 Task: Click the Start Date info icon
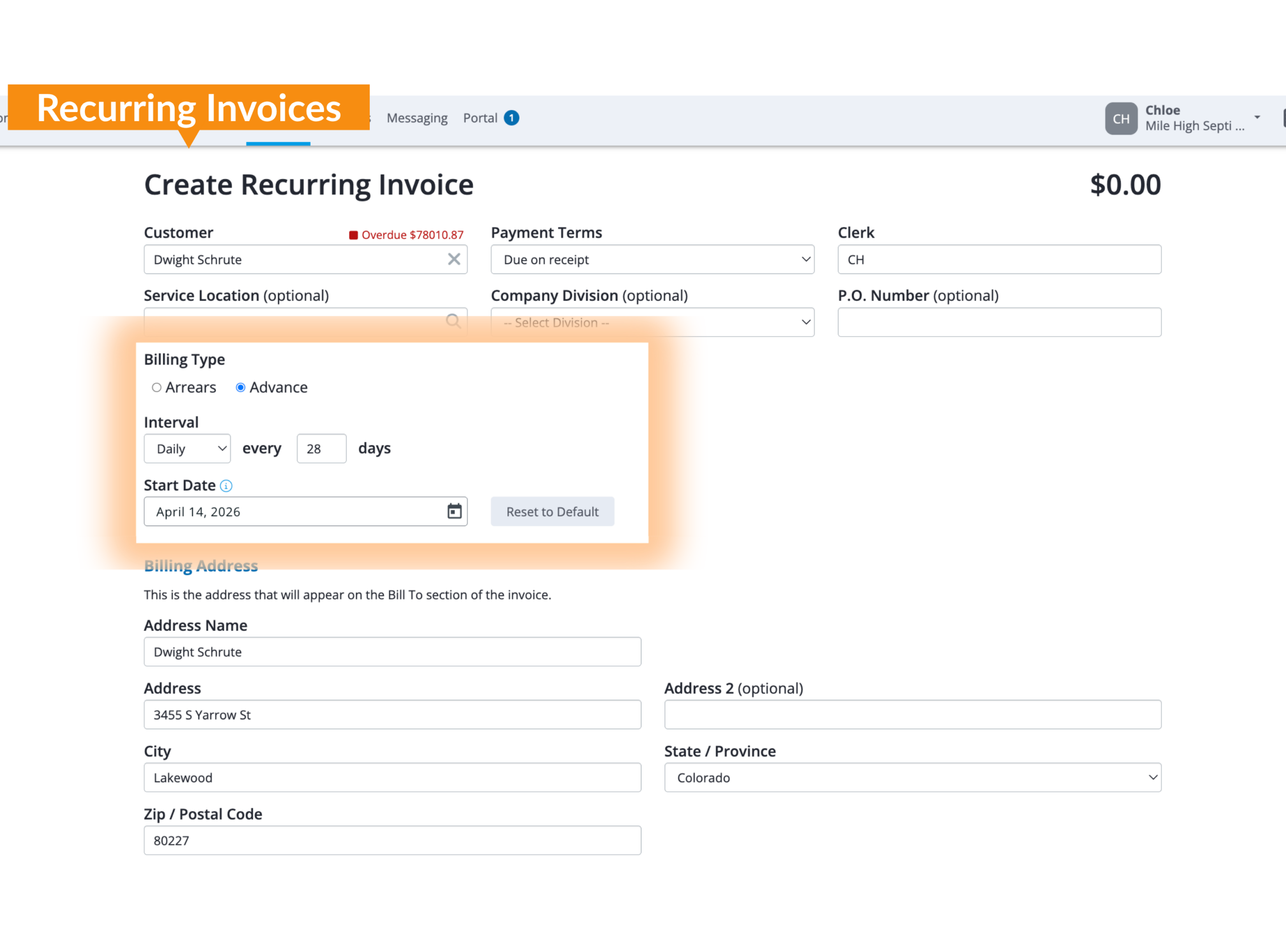click(226, 486)
